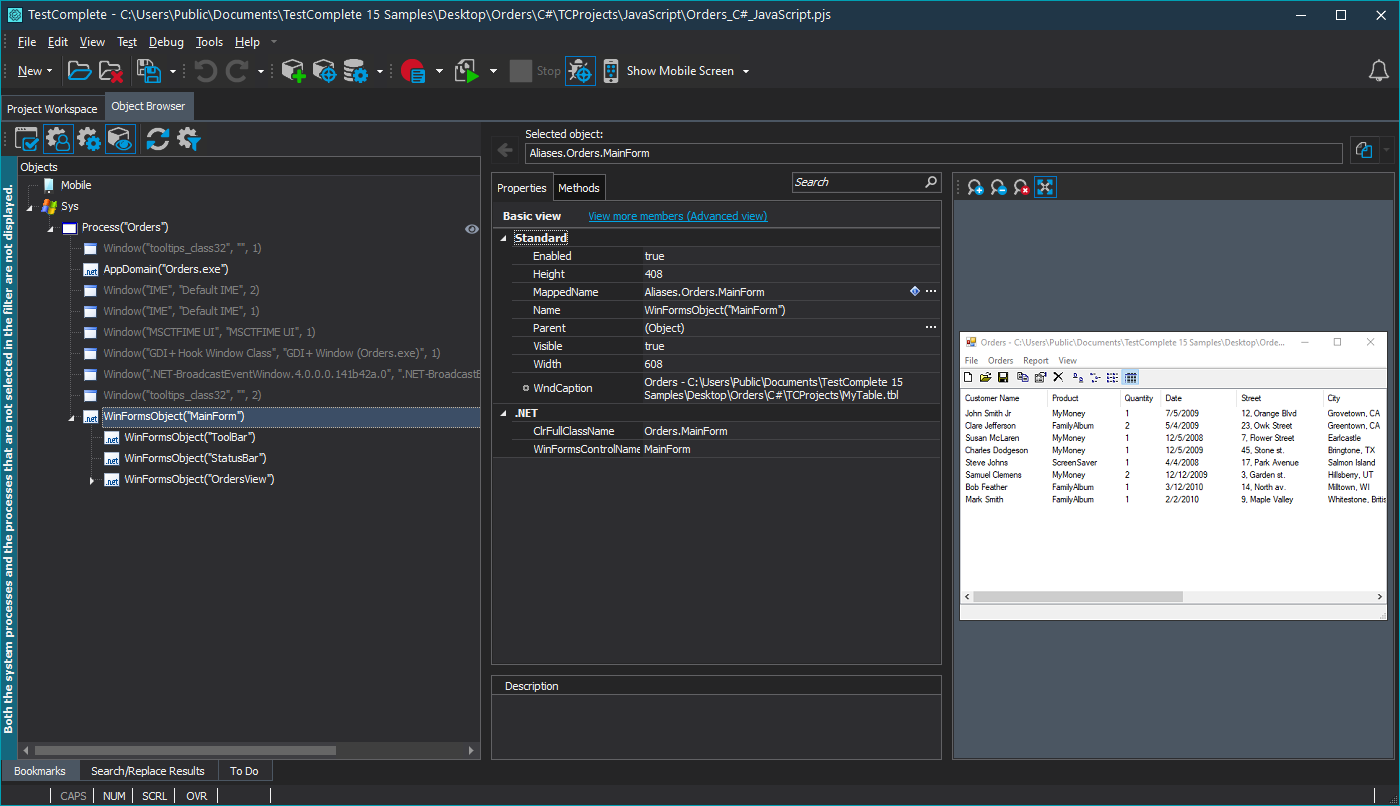The height and width of the screenshot is (806, 1400).
Task: Switch to the Project Workspace tab
Action: 52,107
